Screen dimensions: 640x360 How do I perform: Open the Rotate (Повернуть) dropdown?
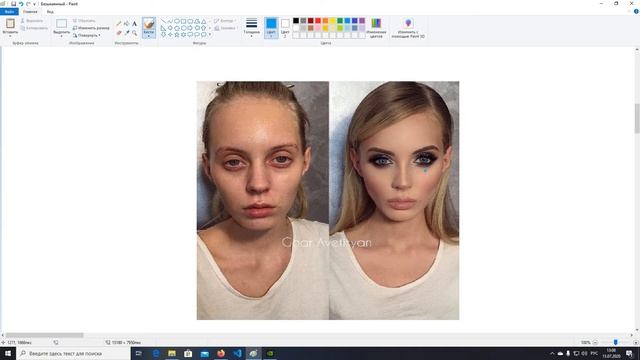87,36
